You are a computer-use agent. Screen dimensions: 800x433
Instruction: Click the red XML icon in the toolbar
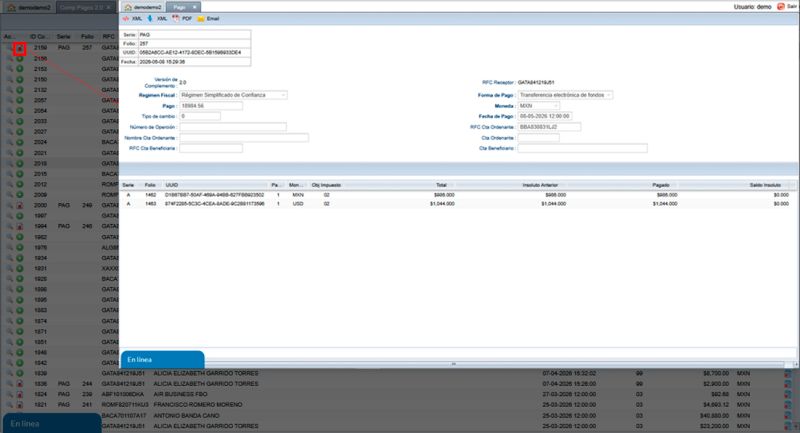pos(126,18)
